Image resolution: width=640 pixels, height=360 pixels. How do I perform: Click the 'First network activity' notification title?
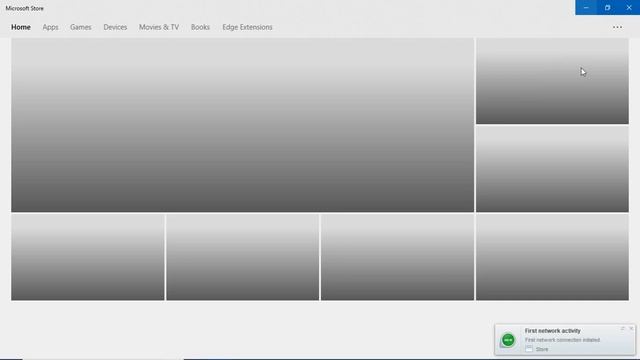(x=552, y=331)
